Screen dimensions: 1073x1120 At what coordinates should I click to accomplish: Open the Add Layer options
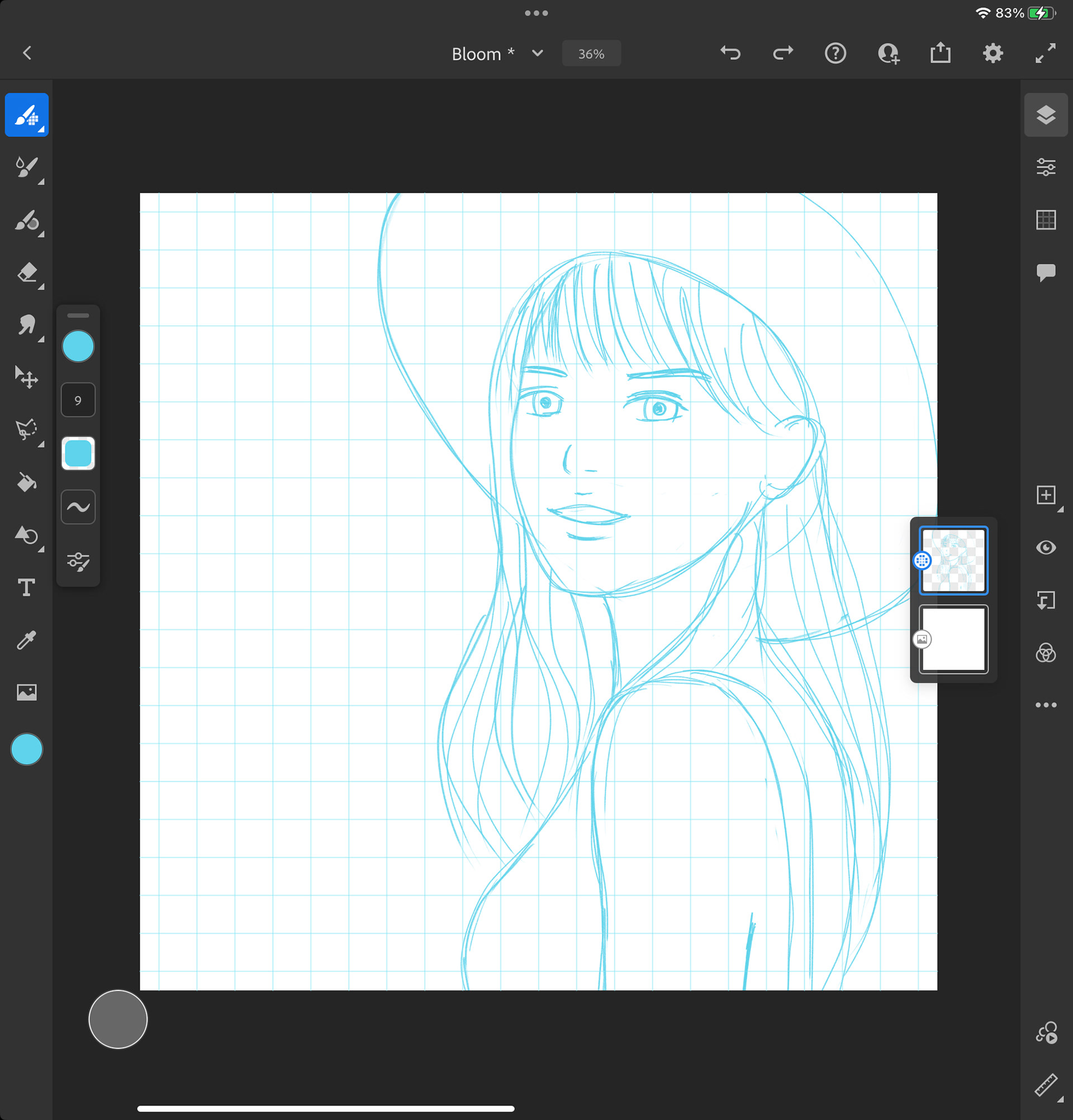[x=1046, y=495]
